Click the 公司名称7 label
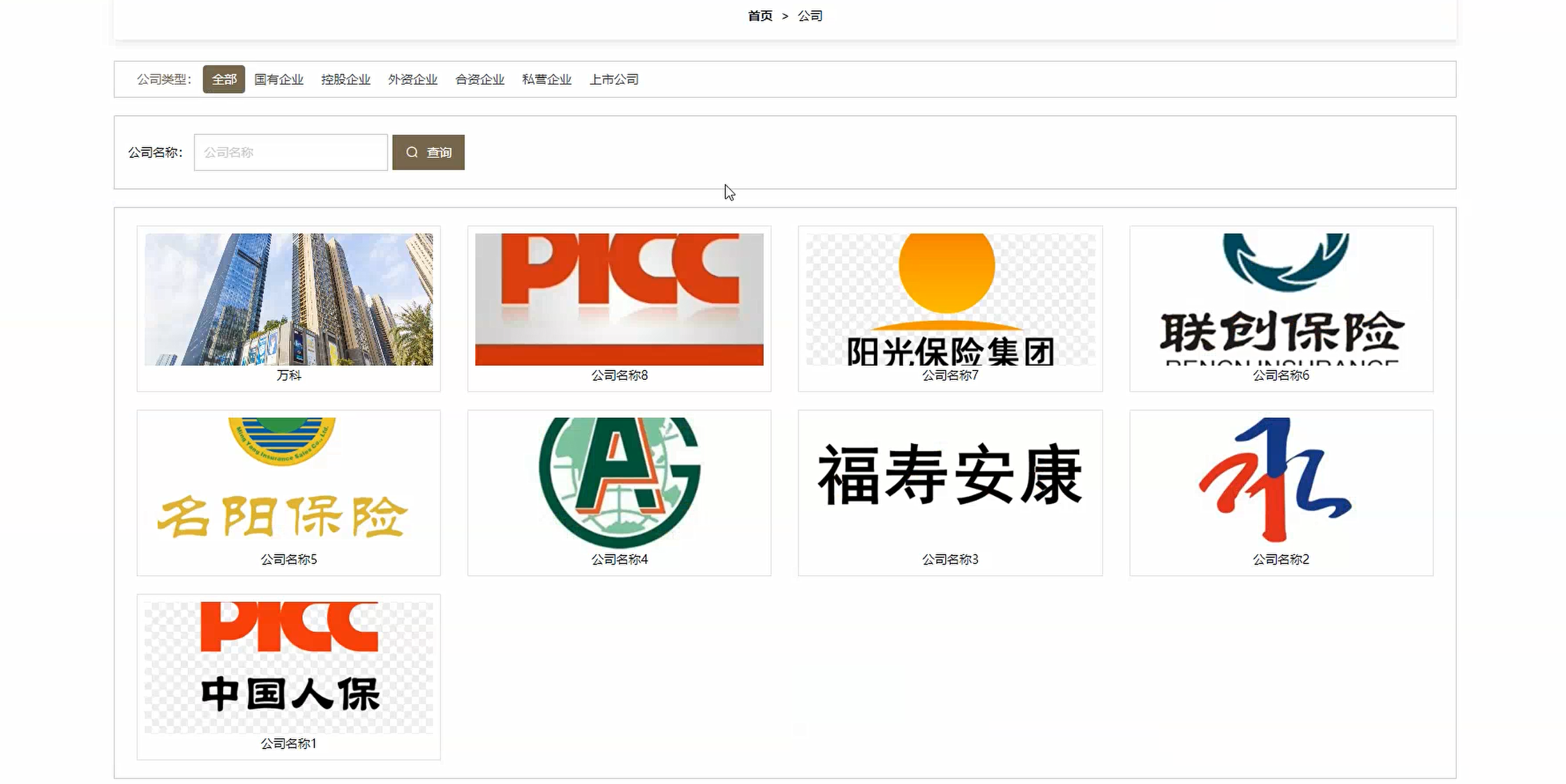The width and height of the screenshot is (1566, 784). [x=950, y=375]
